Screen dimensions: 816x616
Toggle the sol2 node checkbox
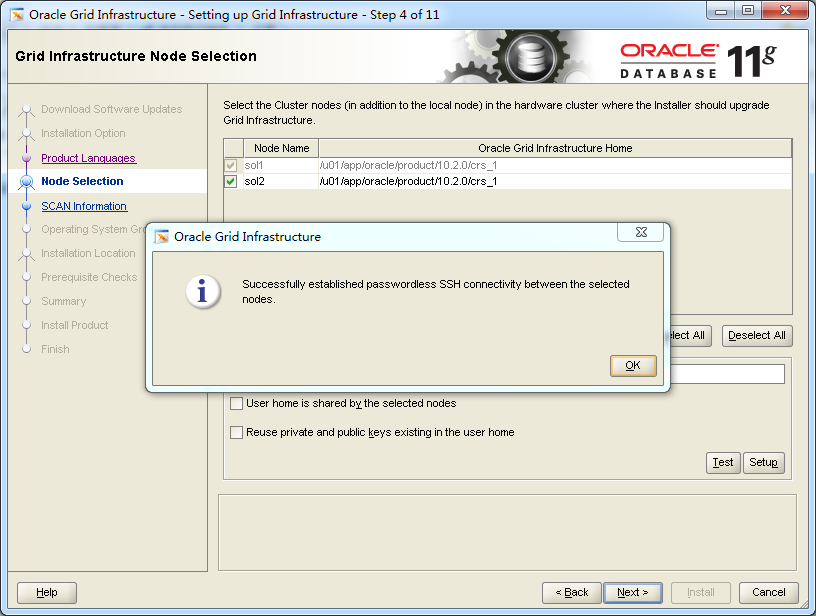pos(231,182)
